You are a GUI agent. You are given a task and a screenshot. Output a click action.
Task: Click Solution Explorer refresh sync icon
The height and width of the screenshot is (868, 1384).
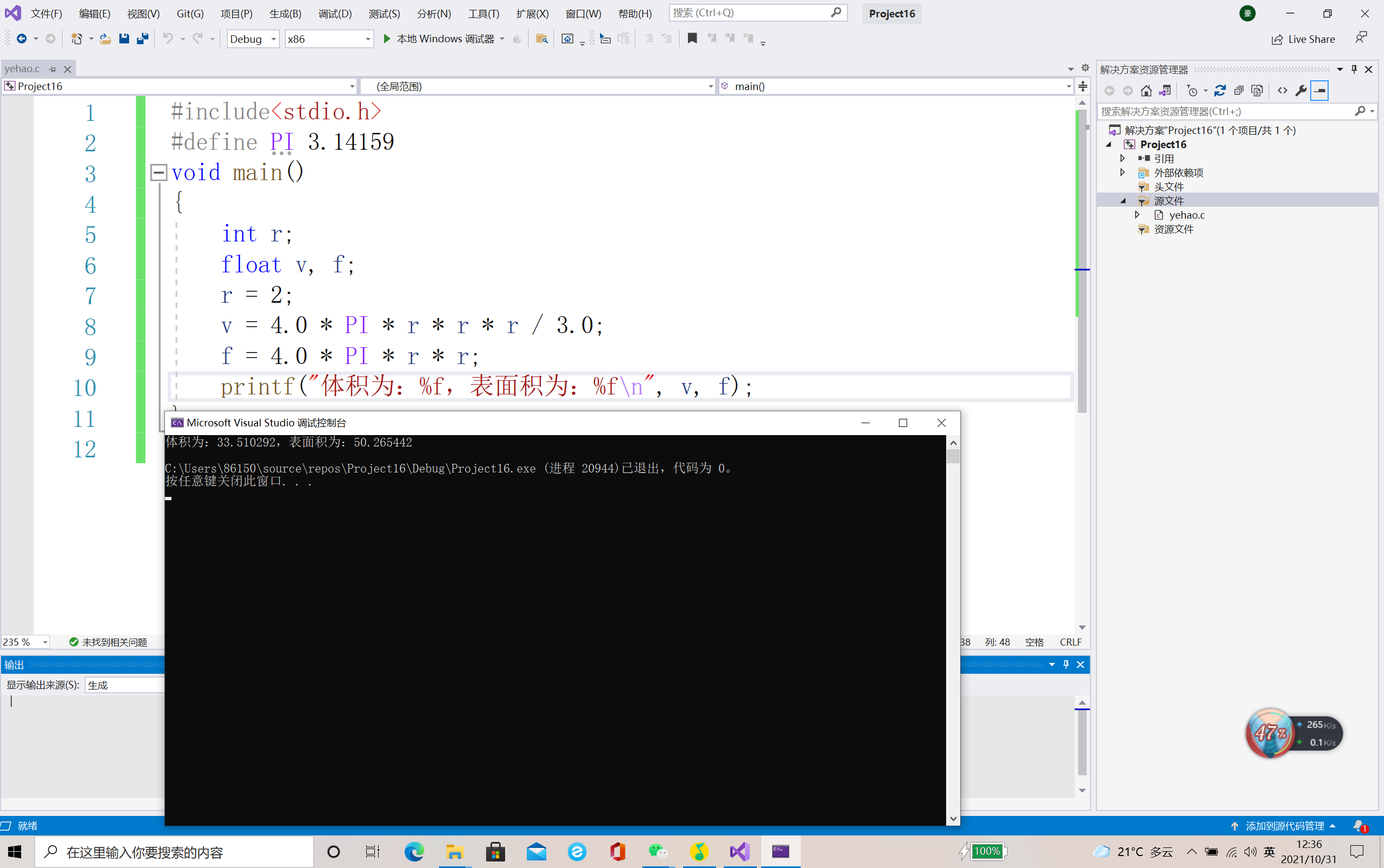point(1220,91)
